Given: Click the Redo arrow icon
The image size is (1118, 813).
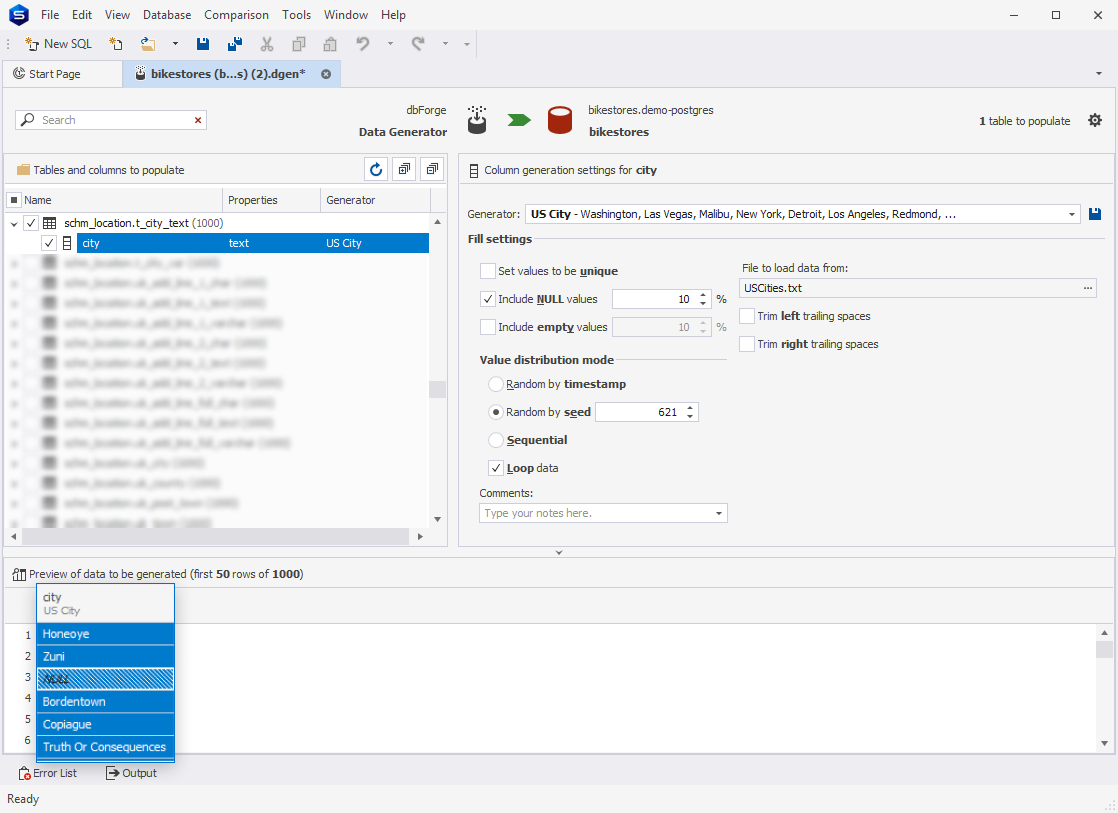Looking at the screenshot, I should point(418,44).
